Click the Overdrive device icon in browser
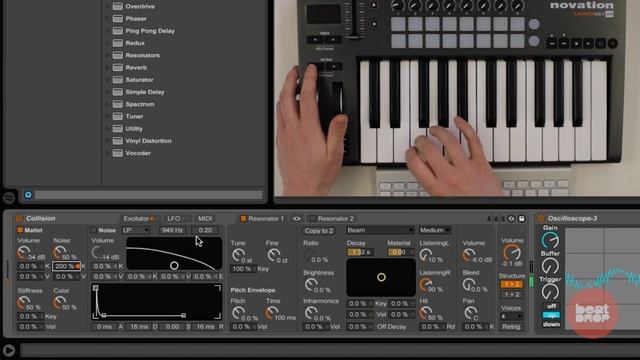The width and height of the screenshot is (640, 360). pyautogui.click(x=118, y=7)
